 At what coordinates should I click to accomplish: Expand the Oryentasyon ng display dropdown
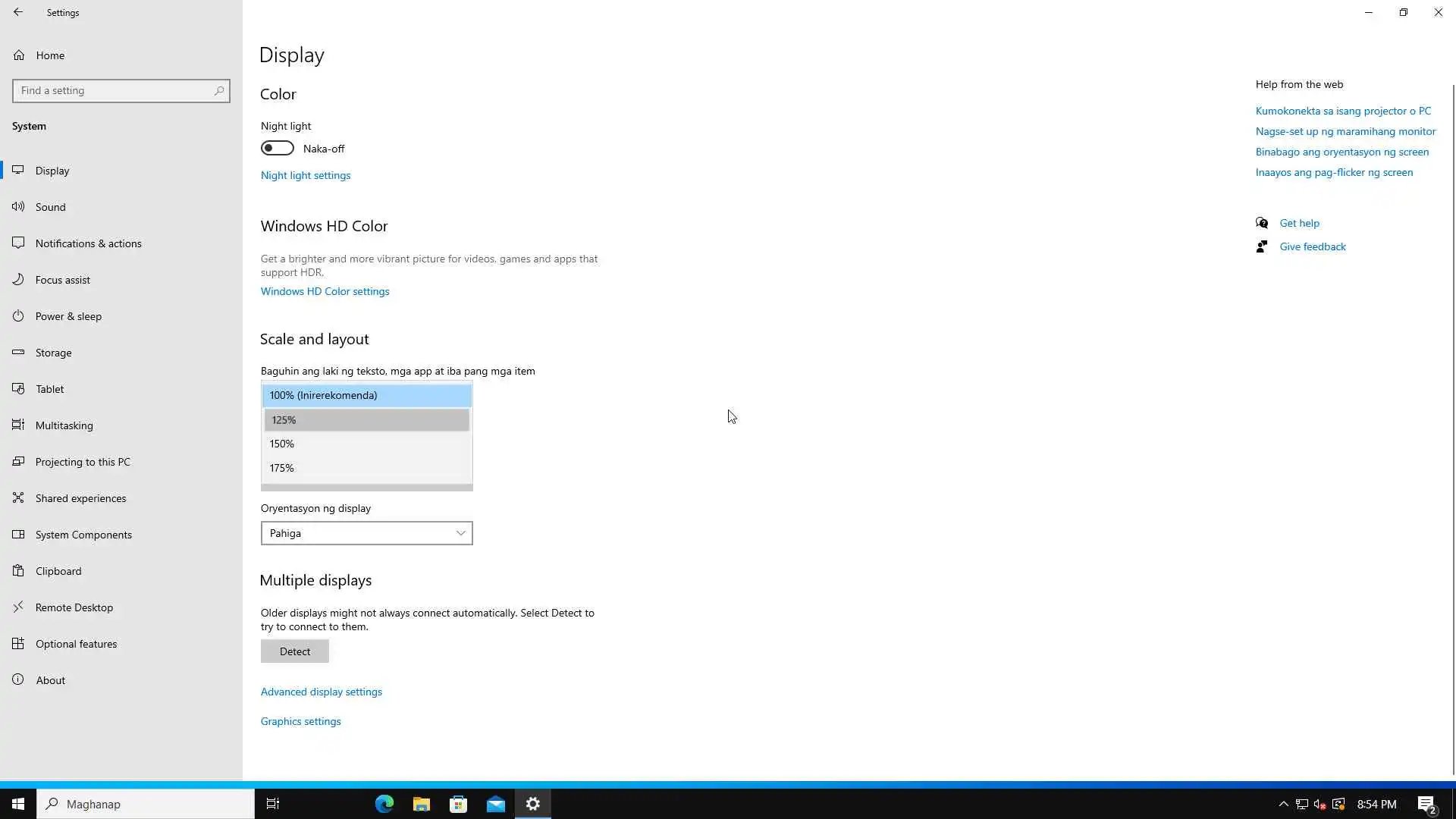coord(366,533)
